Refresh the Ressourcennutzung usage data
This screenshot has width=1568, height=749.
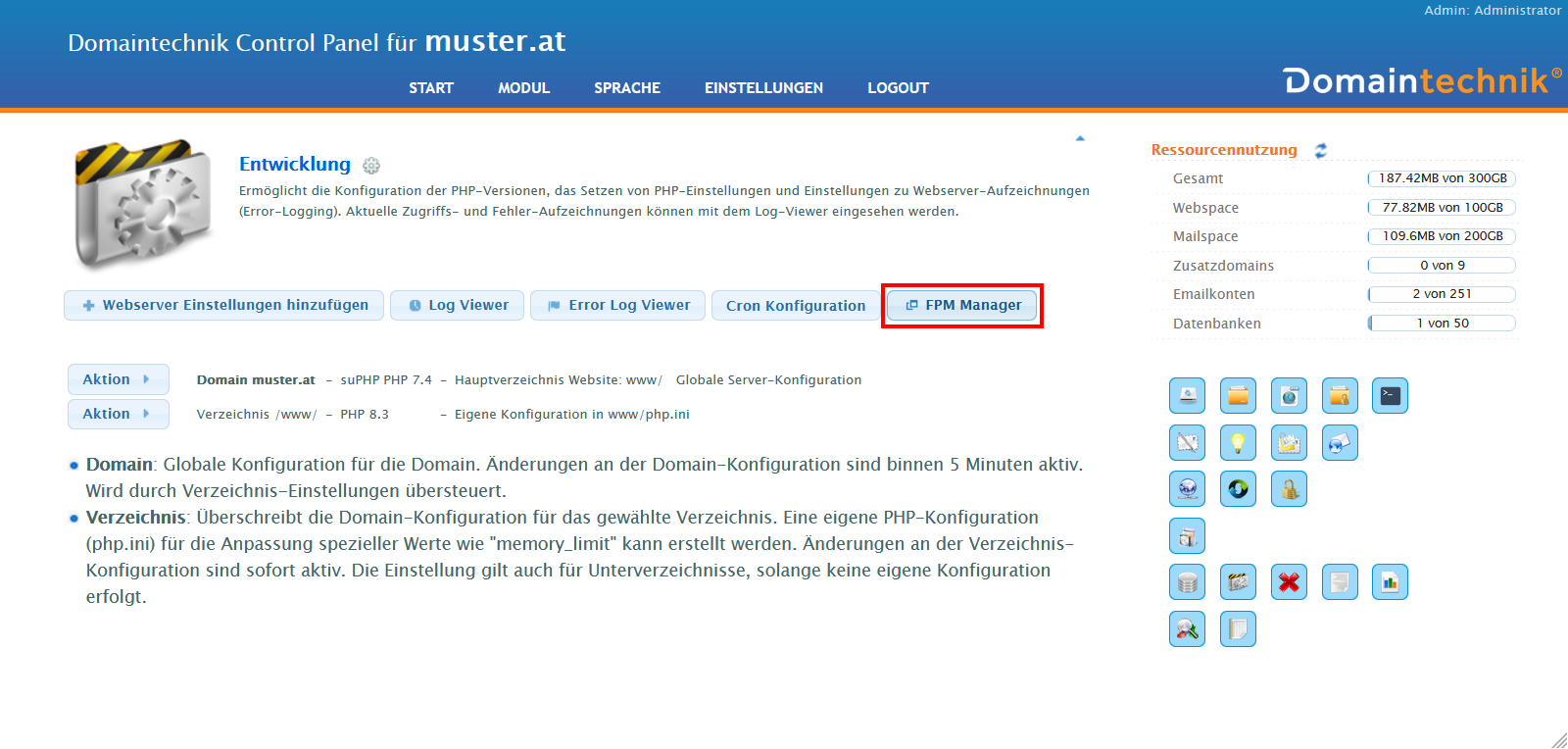point(1321,150)
